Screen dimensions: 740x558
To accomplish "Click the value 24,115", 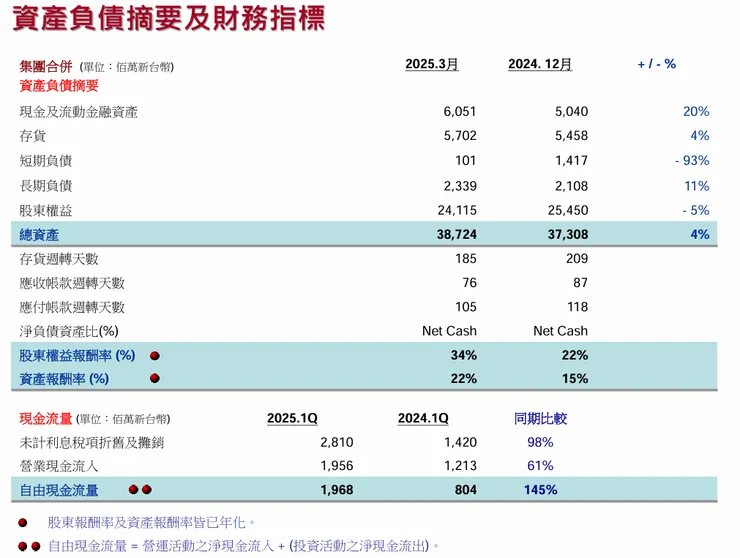I will 457,210.
